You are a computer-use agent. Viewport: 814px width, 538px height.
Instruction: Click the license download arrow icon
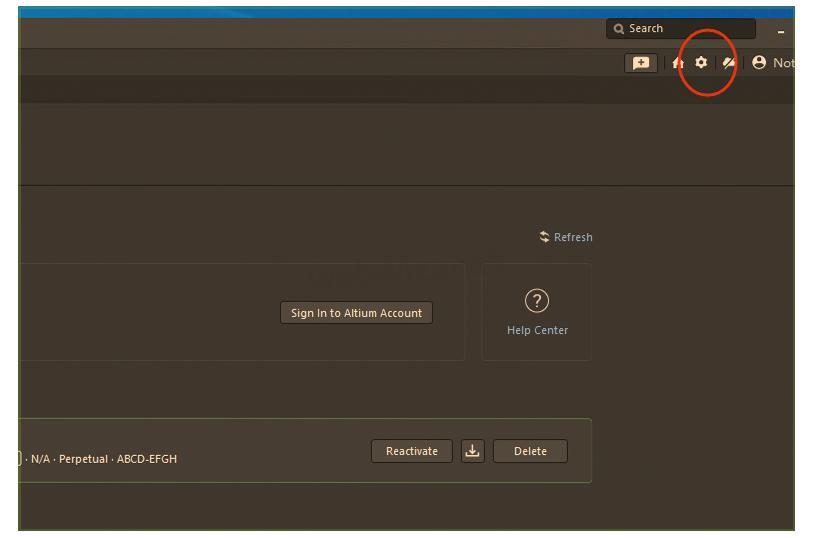click(472, 451)
